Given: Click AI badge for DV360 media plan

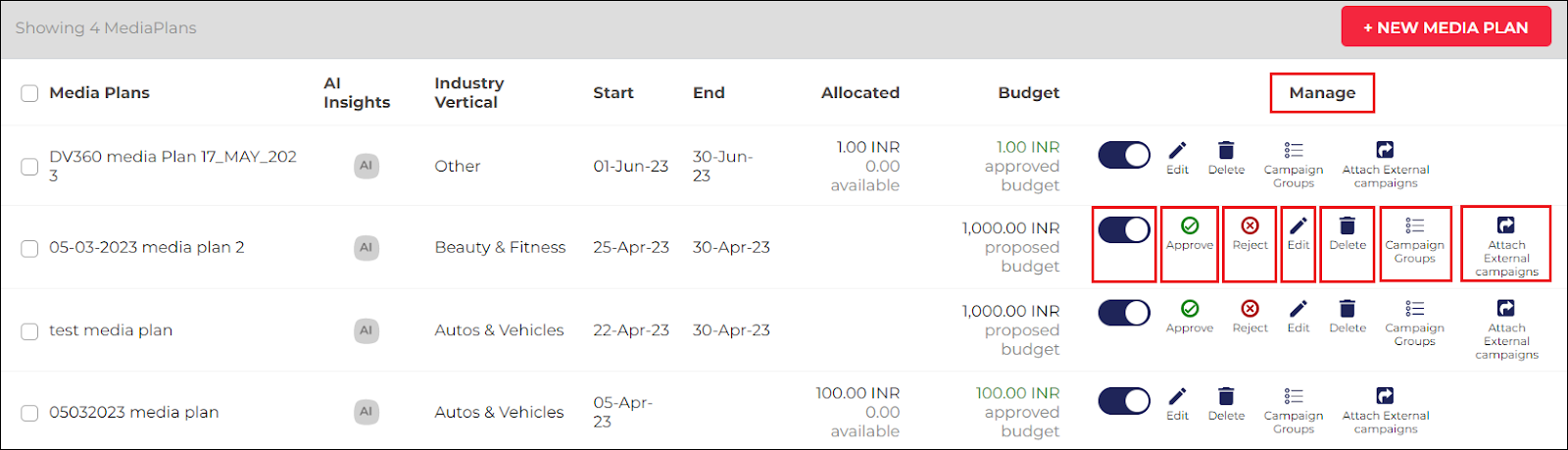Looking at the screenshot, I should (x=366, y=166).
